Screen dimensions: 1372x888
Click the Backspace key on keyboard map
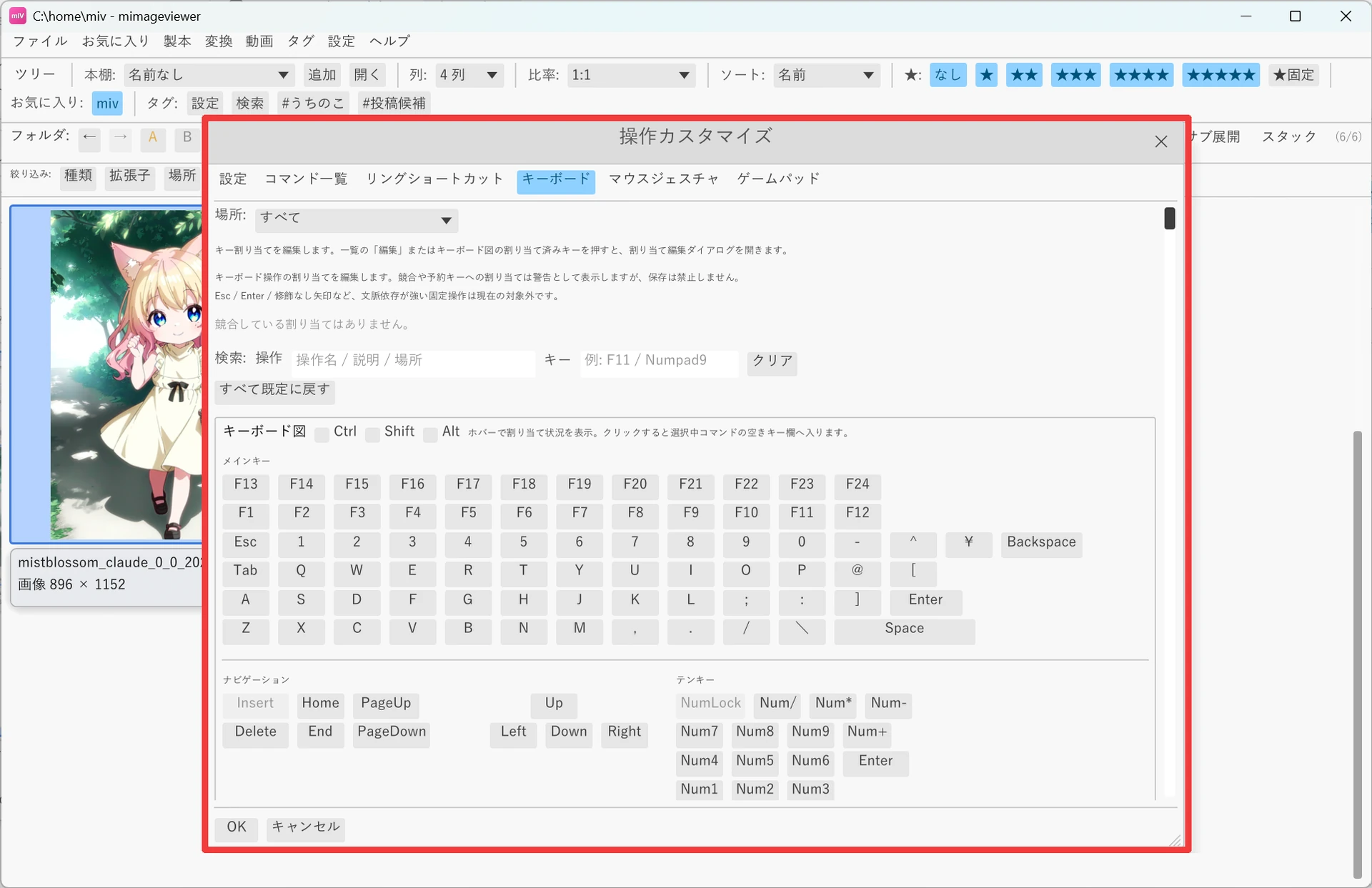pyautogui.click(x=1041, y=543)
